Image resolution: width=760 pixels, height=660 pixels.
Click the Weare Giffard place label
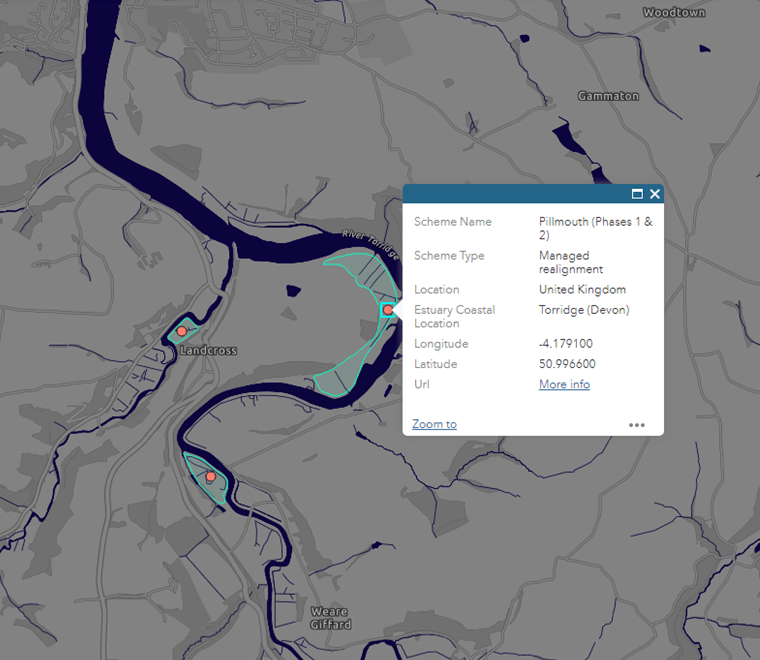coord(330,618)
